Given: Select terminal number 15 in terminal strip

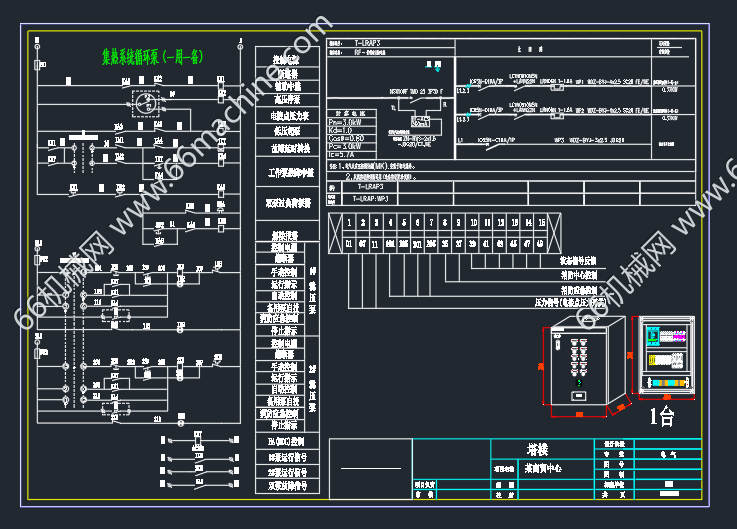Looking at the screenshot, I should 541,222.
